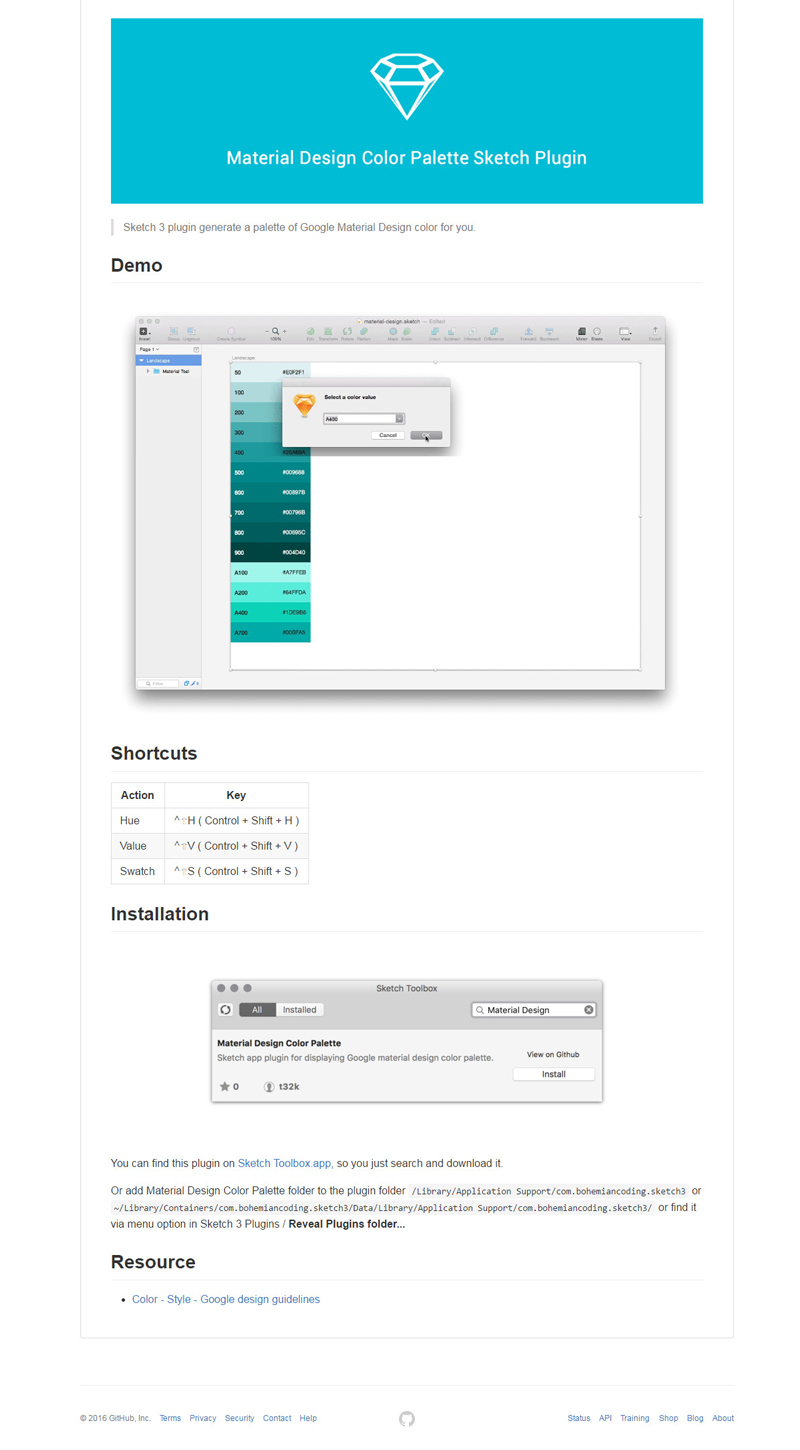Open the Training footer link
The width and height of the screenshot is (800, 1450).
click(x=635, y=1418)
